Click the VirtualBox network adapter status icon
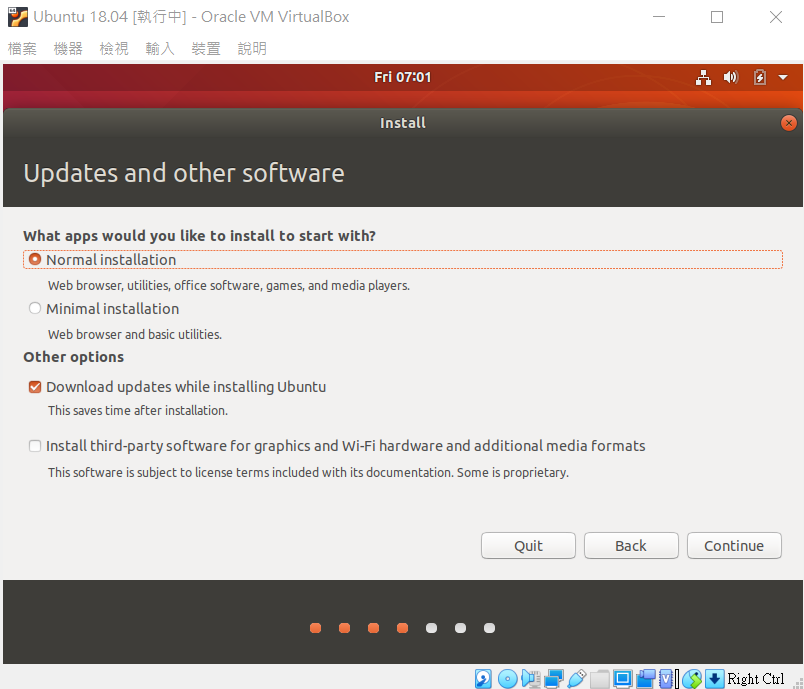 click(554, 679)
